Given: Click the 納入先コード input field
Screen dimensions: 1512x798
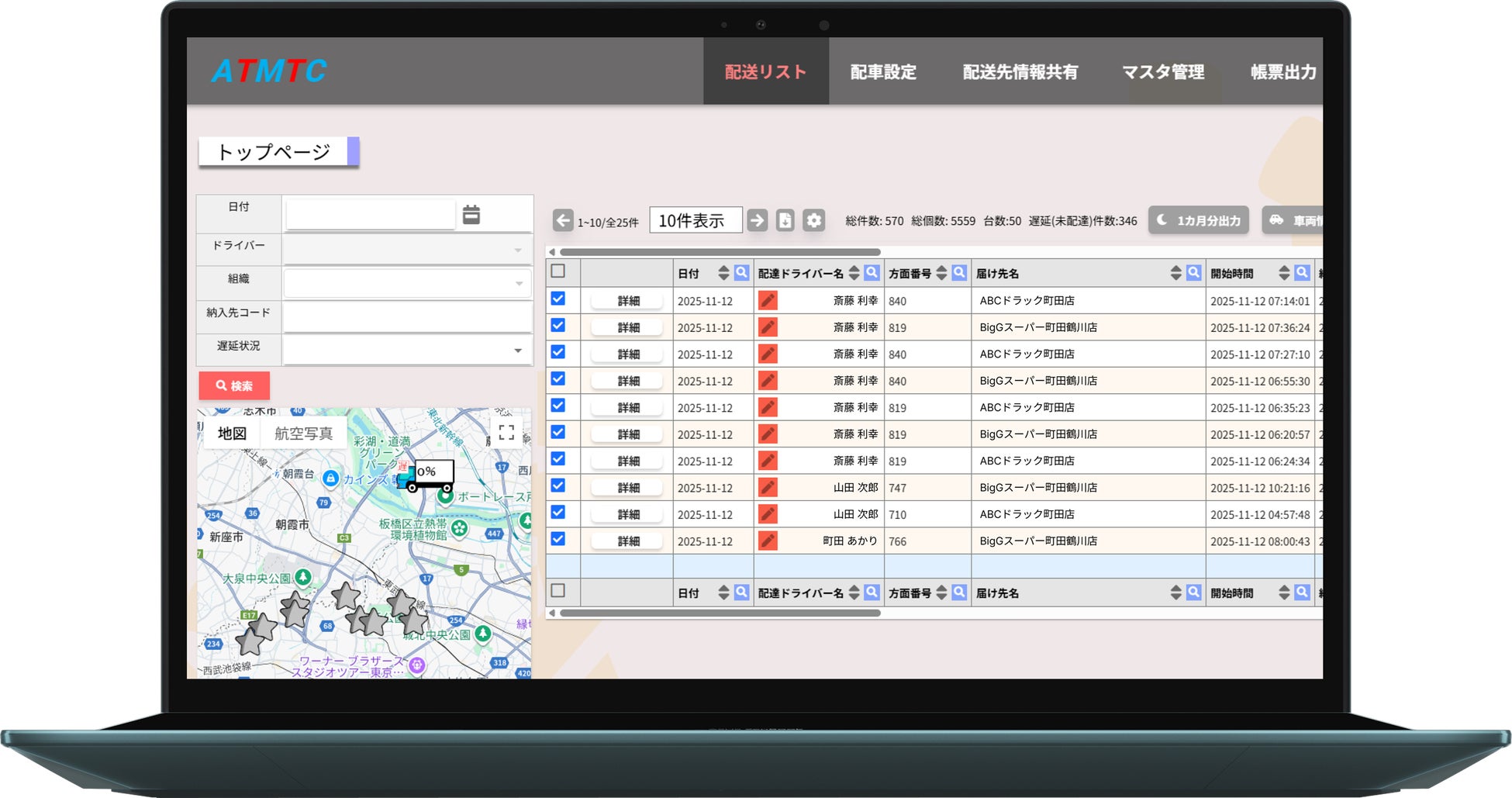Looking at the screenshot, I should tap(407, 317).
